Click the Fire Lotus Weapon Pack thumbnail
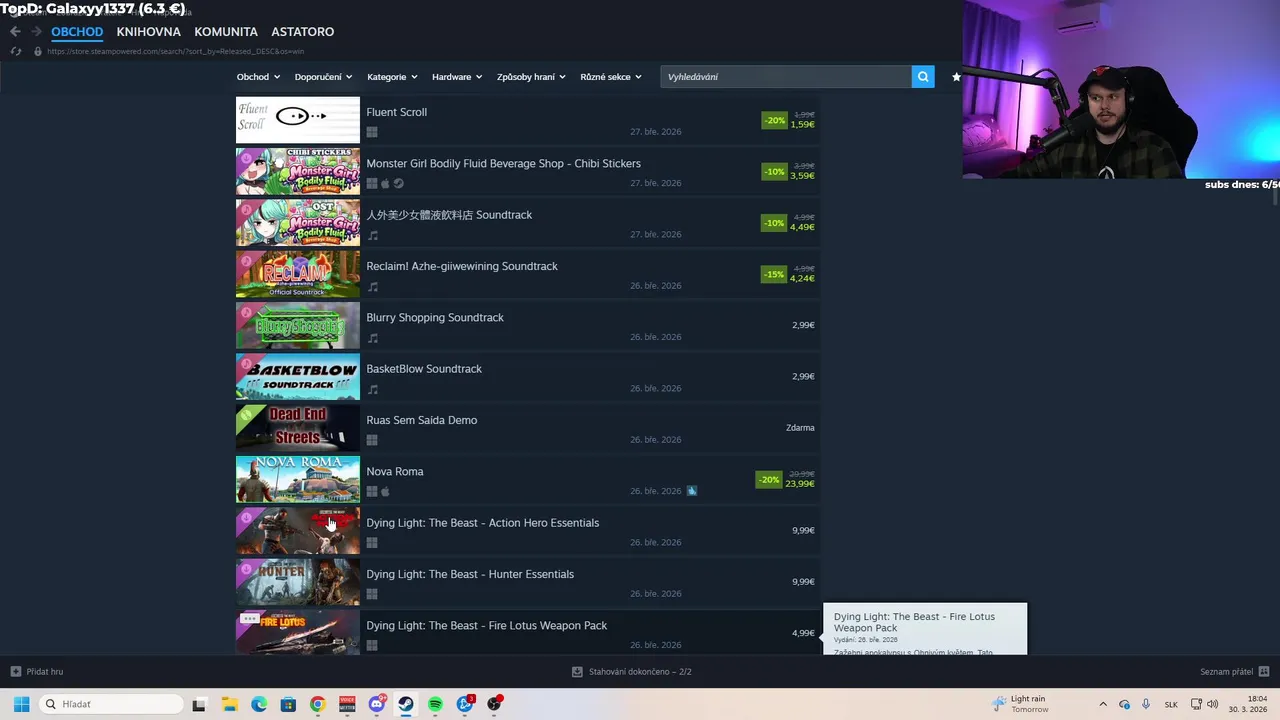 (298, 632)
